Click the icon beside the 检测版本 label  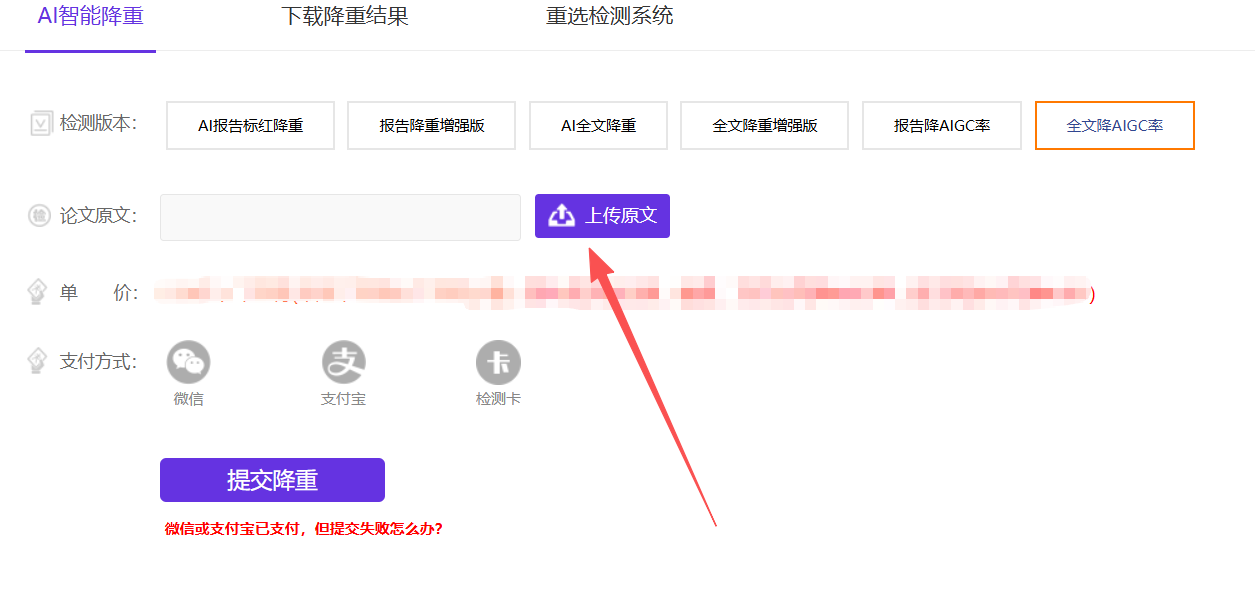point(41,124)
